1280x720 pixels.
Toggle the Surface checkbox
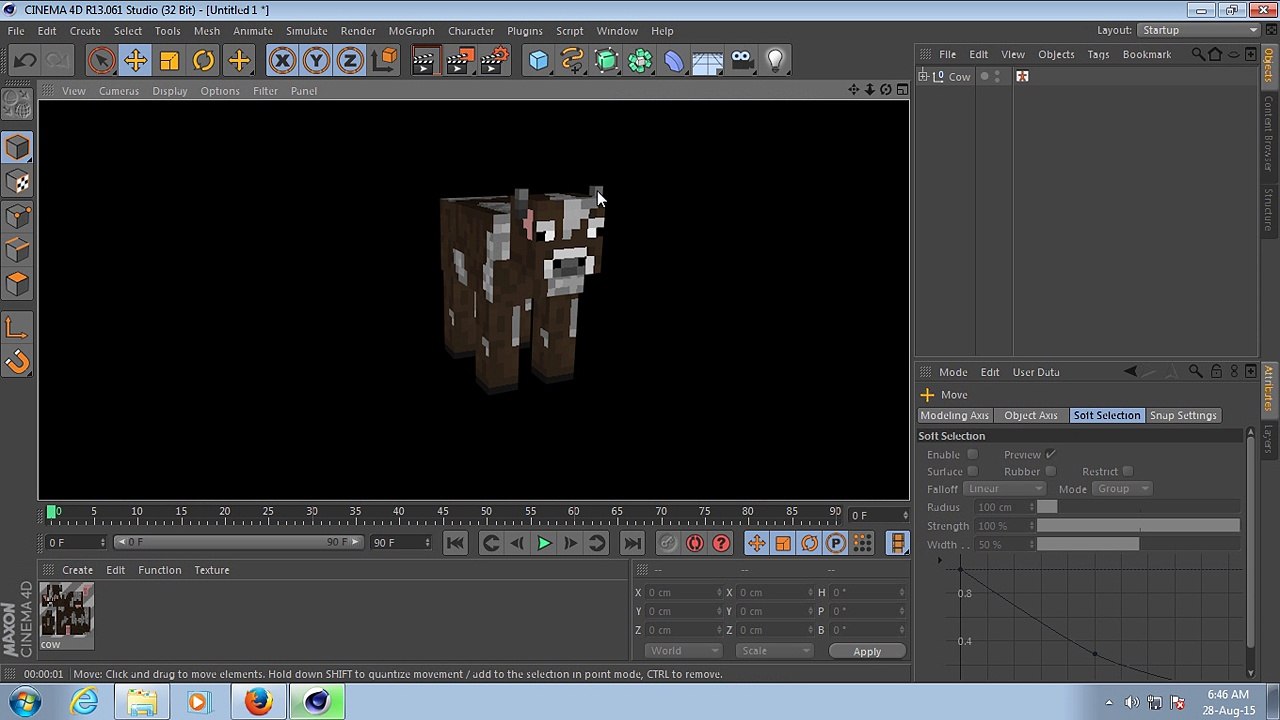pos(972,472)
